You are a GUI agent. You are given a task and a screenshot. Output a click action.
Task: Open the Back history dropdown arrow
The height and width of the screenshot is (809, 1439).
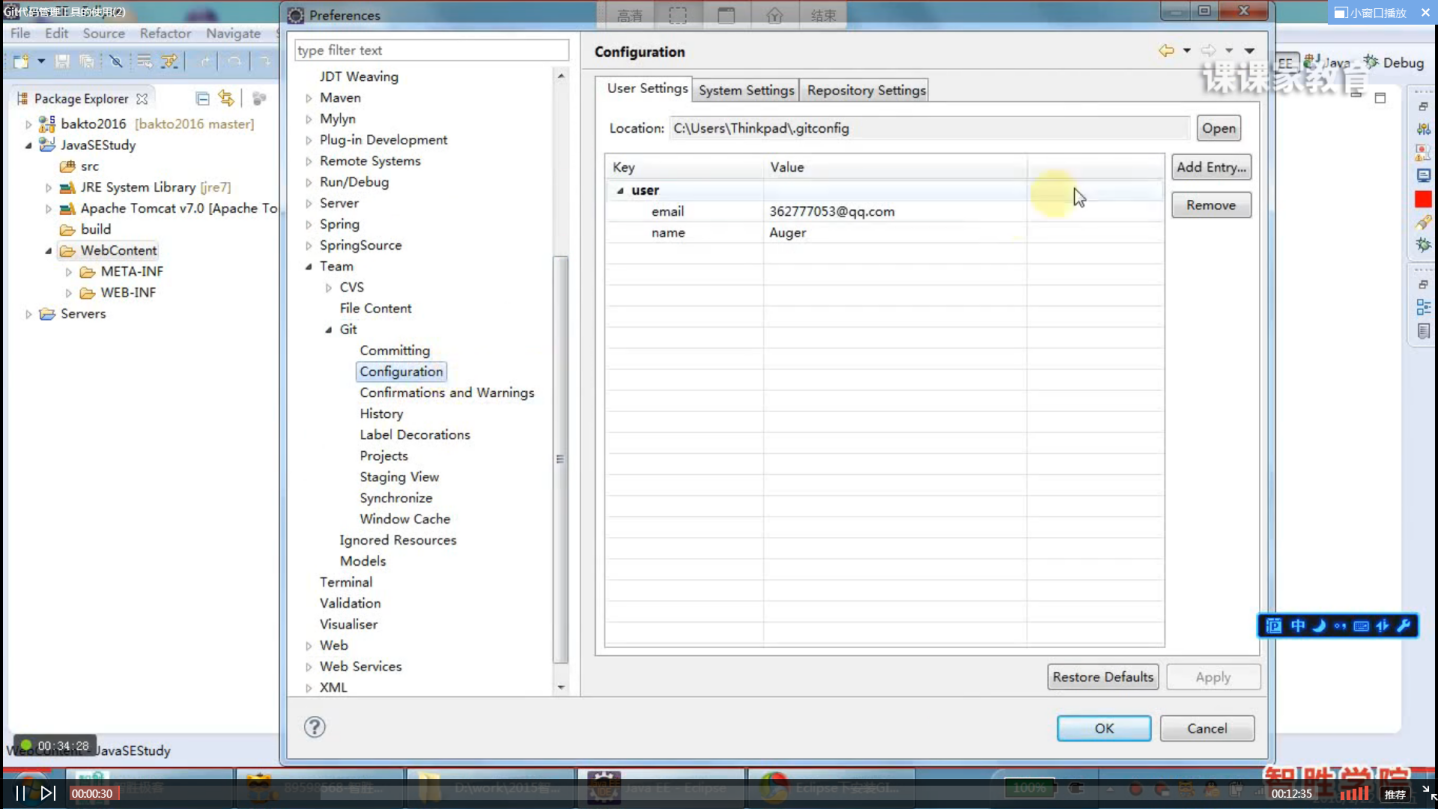1187,51
